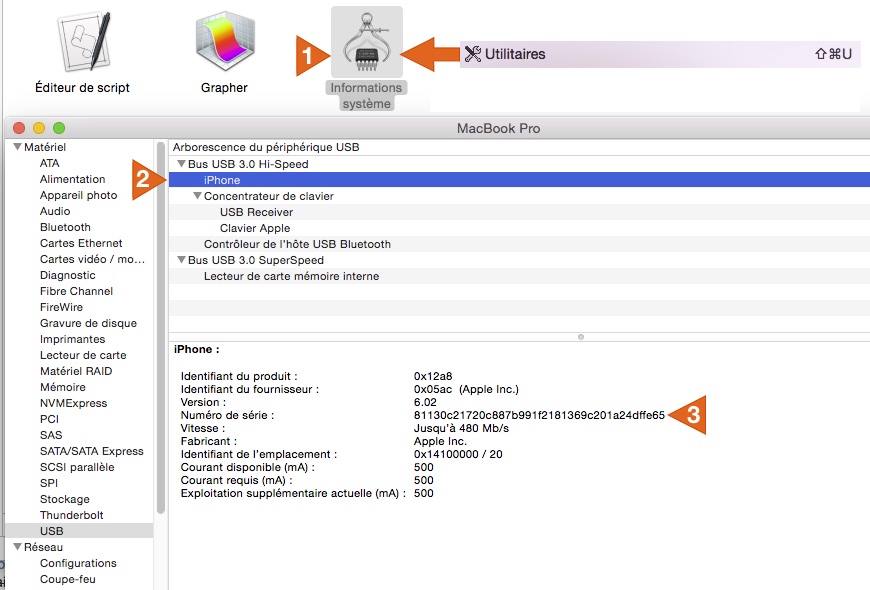
Task: Click the location ID value 0x14100000 / 20
Action: pyautogui.click(x=458, y=454)
